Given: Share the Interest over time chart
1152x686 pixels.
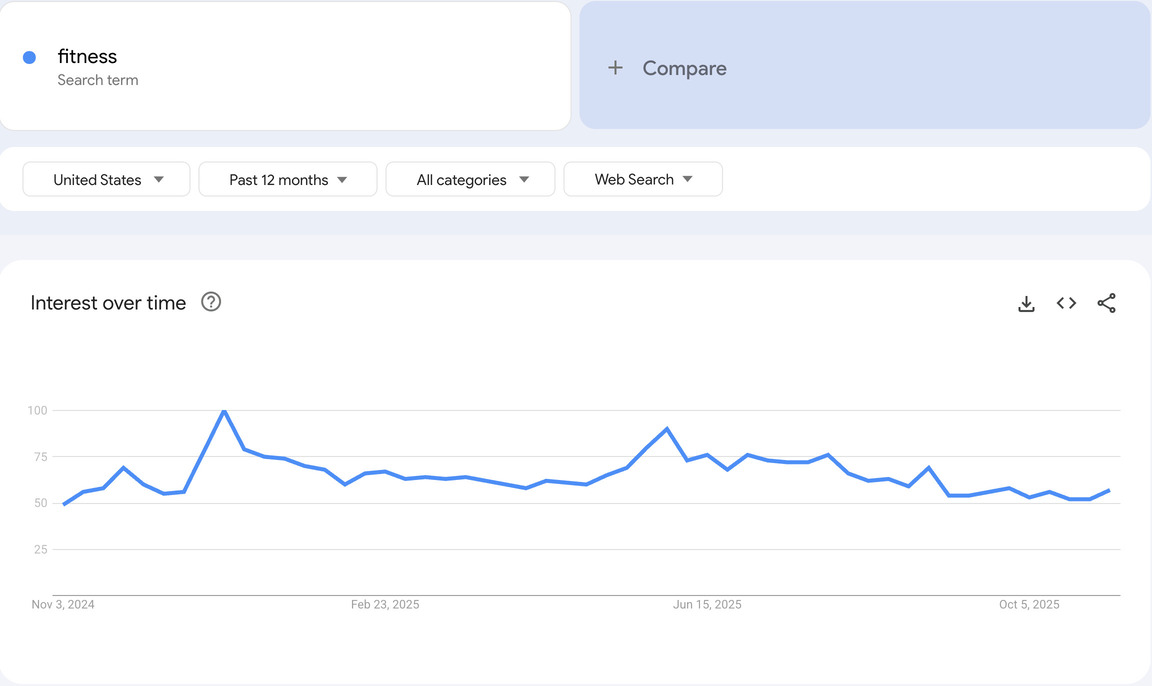Looking at the screenshot, I should click(1107, 303).
